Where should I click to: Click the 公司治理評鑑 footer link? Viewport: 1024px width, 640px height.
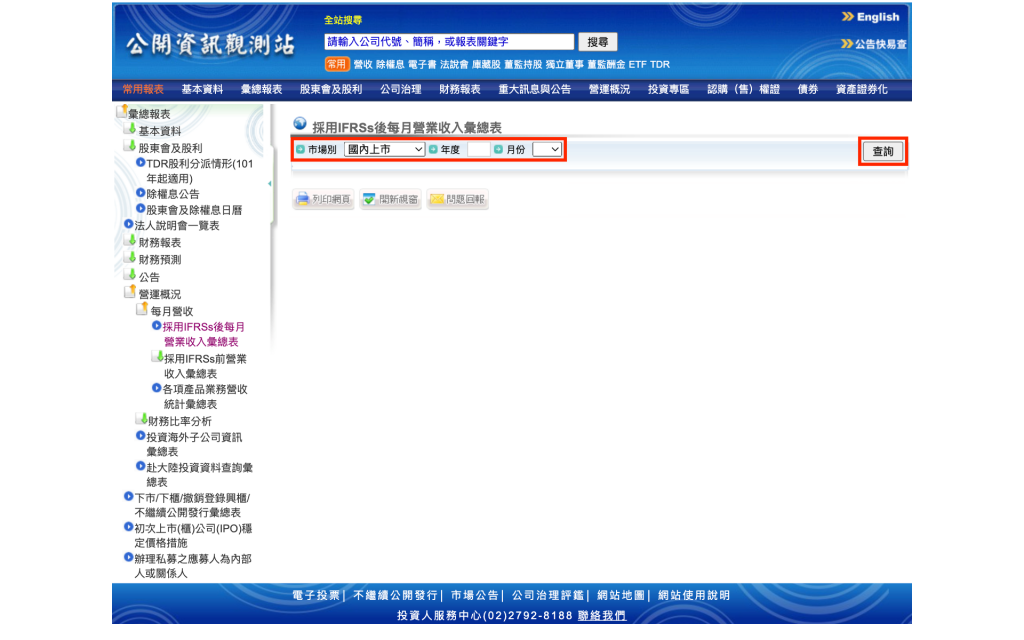coord(548,596)
